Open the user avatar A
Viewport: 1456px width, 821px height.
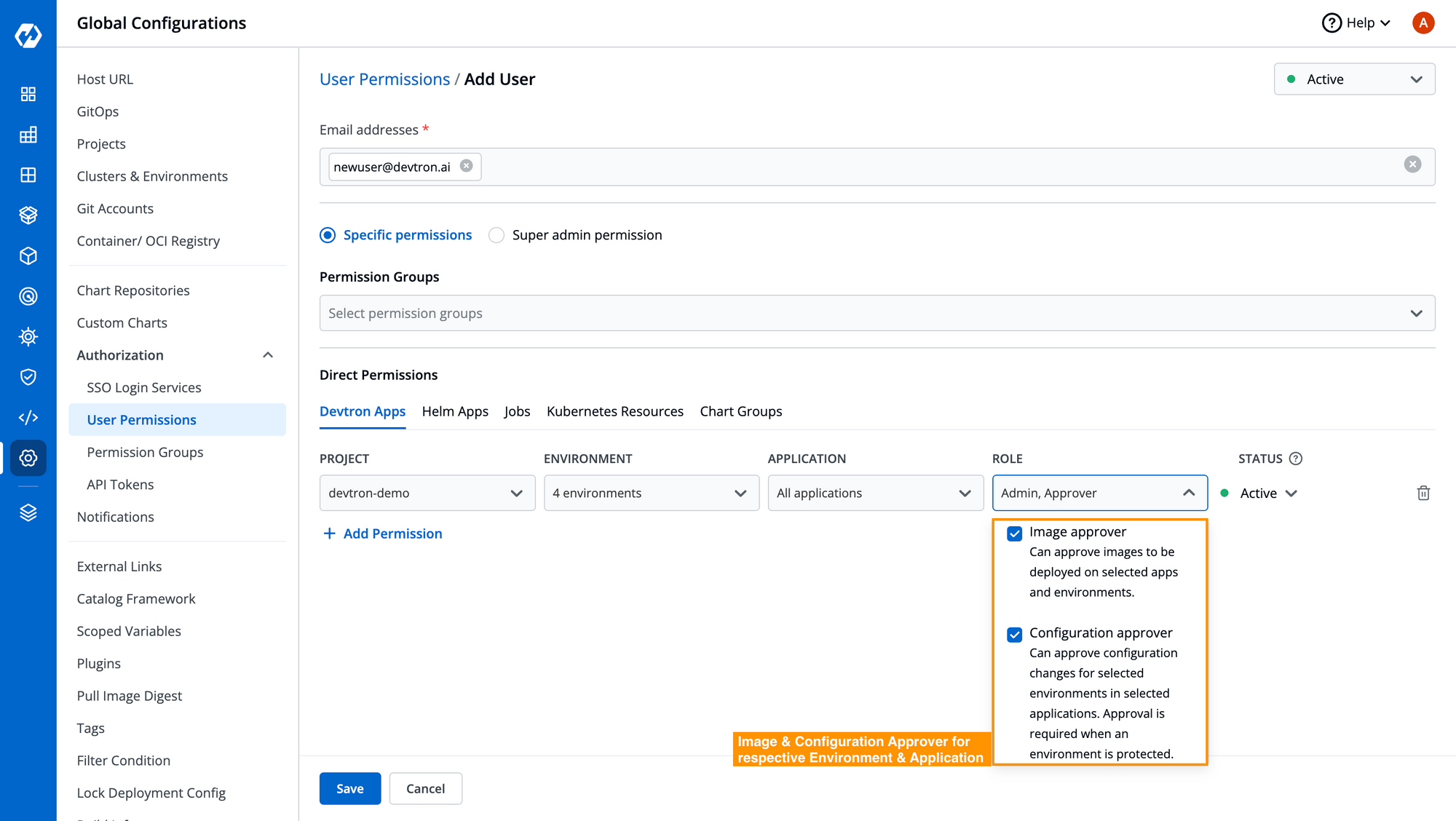pos(1423,23)
